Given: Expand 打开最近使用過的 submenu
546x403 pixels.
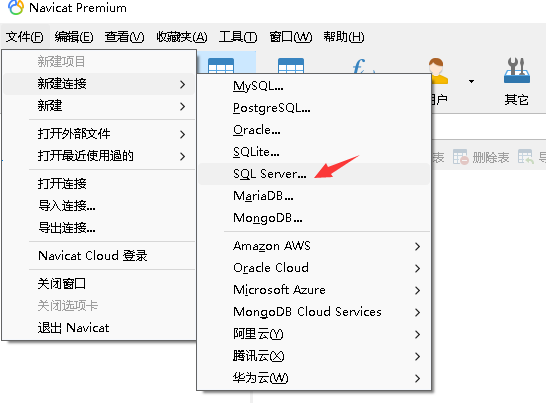Looking at the screenshot, I should tap(99, 156).
